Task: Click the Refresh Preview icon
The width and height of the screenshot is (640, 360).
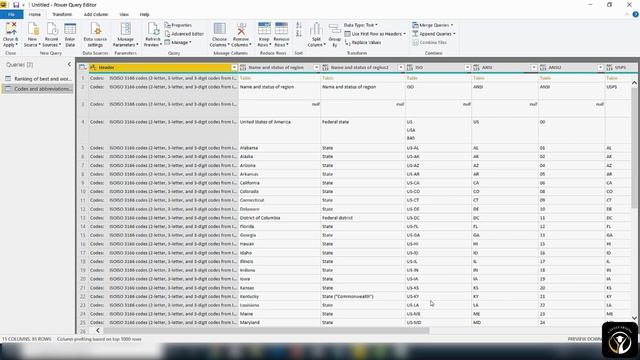Action: [153, 29]
